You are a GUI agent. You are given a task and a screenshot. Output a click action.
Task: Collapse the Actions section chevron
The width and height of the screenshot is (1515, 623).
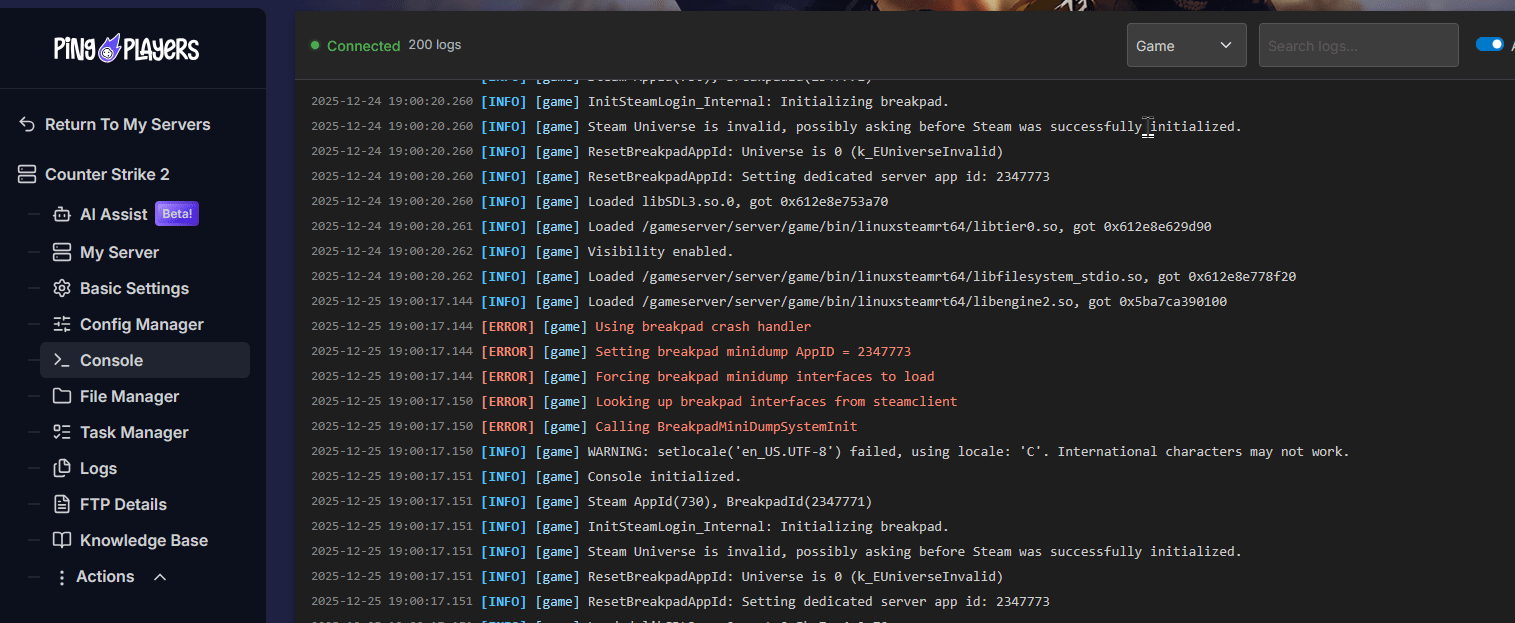coord(159,577)
